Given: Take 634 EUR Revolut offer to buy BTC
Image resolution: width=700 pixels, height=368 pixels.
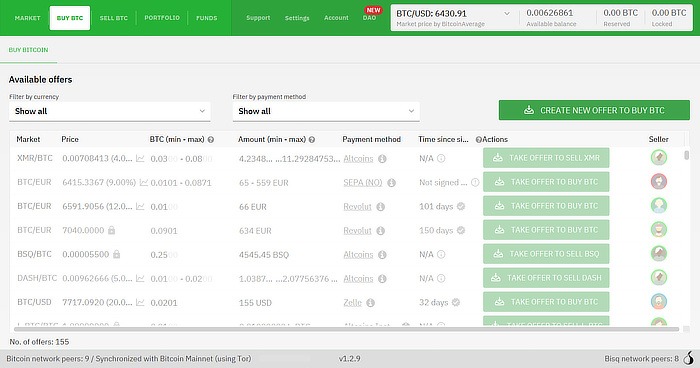Looking at the screenshot, I should coord(546,230).
